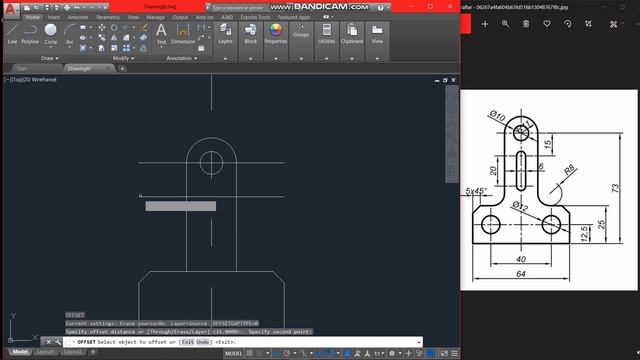Click the plus add-to icon in photo viewer

[485, 24]
